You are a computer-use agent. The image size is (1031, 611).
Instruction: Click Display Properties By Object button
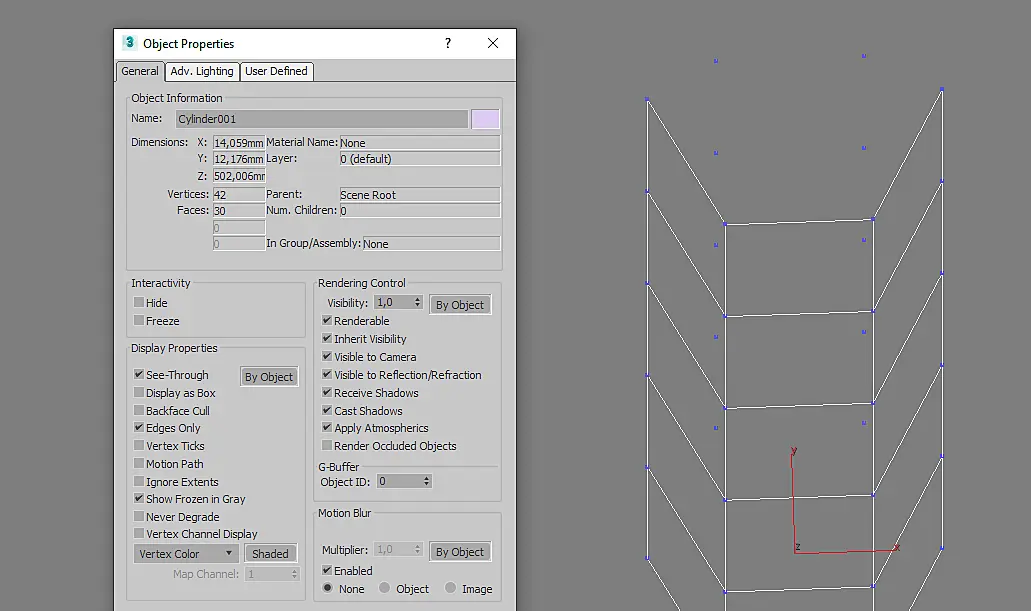coord(269,377)
